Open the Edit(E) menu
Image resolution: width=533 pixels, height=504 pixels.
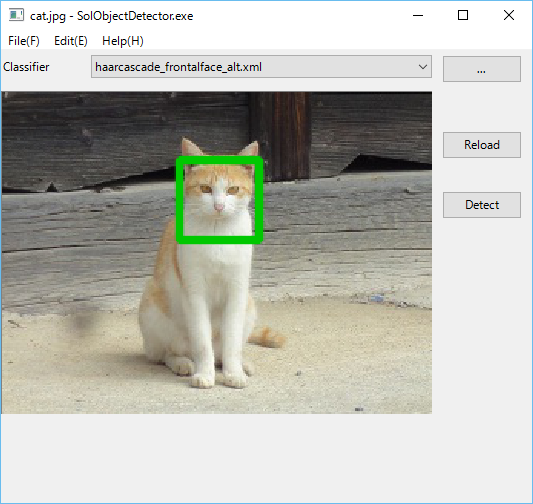[71, 41]
